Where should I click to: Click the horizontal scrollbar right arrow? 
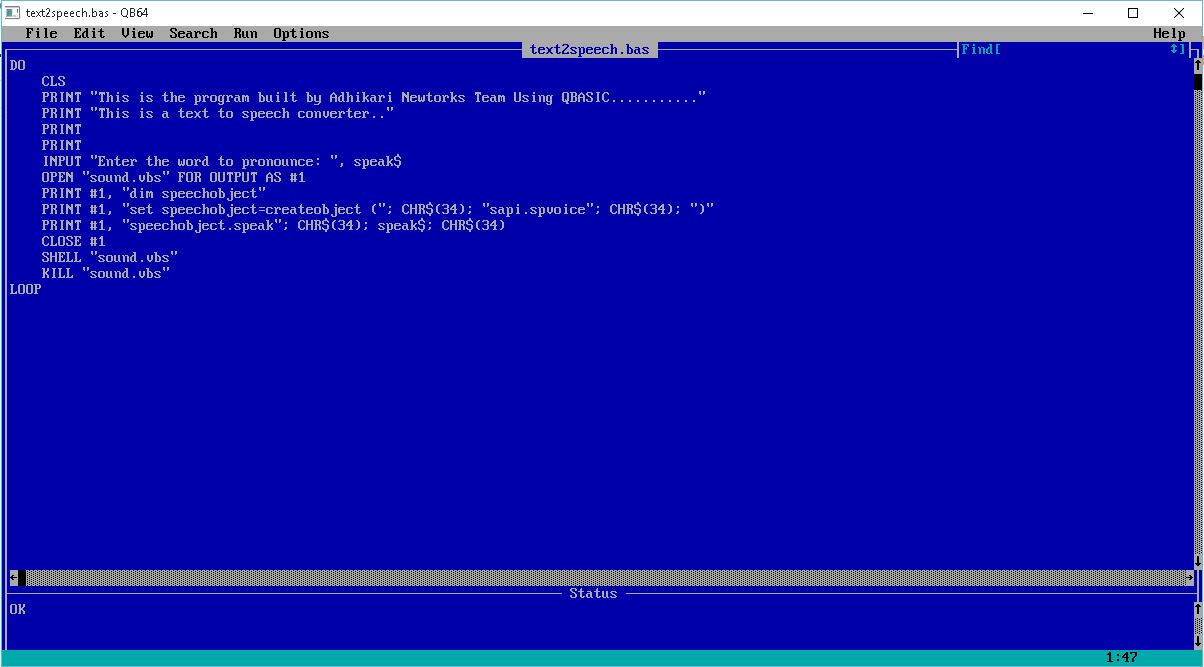[1189, 578]
